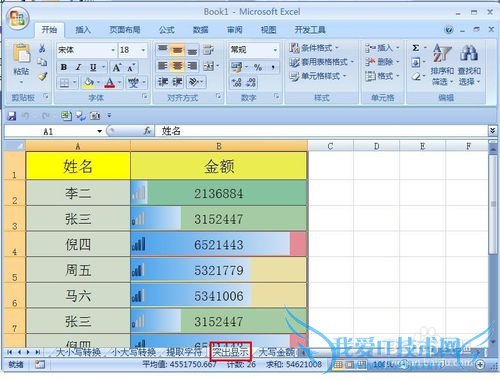Toggle center horizontal alignment
The image size is (500, 380).
pyautogui.click(x=177, y=66)
